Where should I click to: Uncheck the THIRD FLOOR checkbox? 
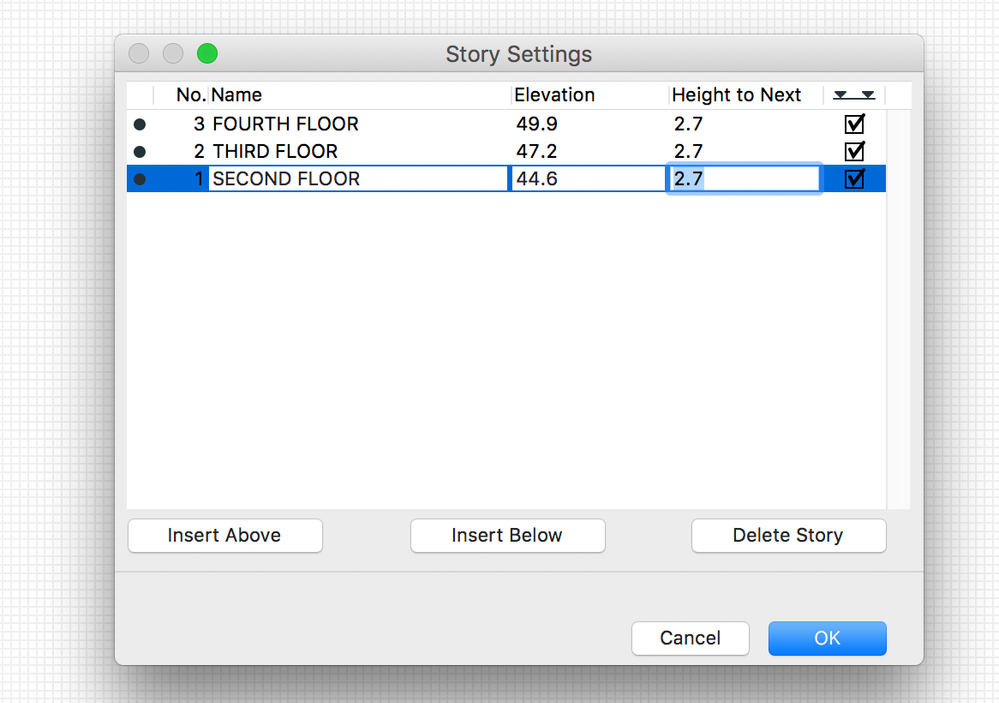854,152
